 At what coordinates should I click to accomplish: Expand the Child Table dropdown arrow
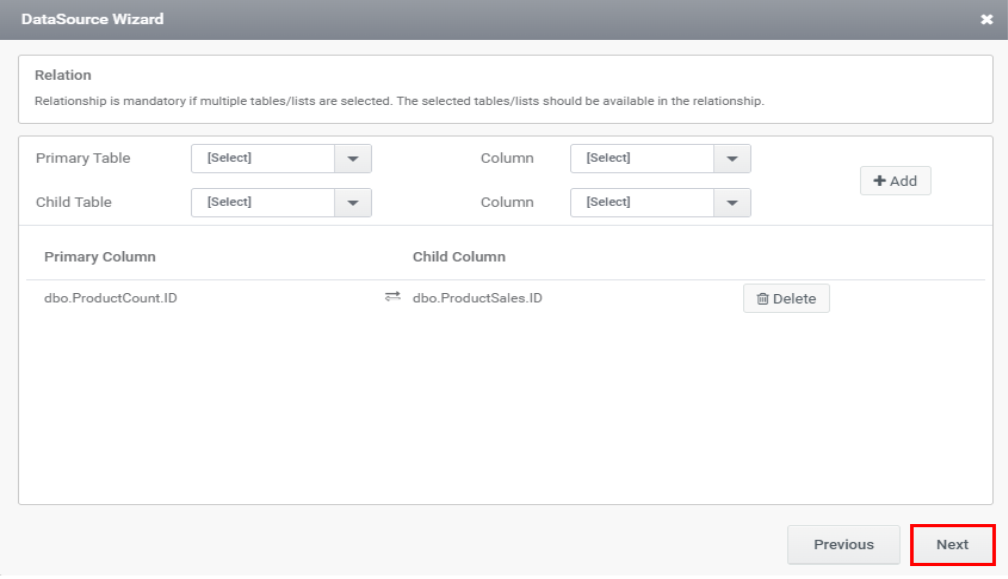[x=352, y=203]
